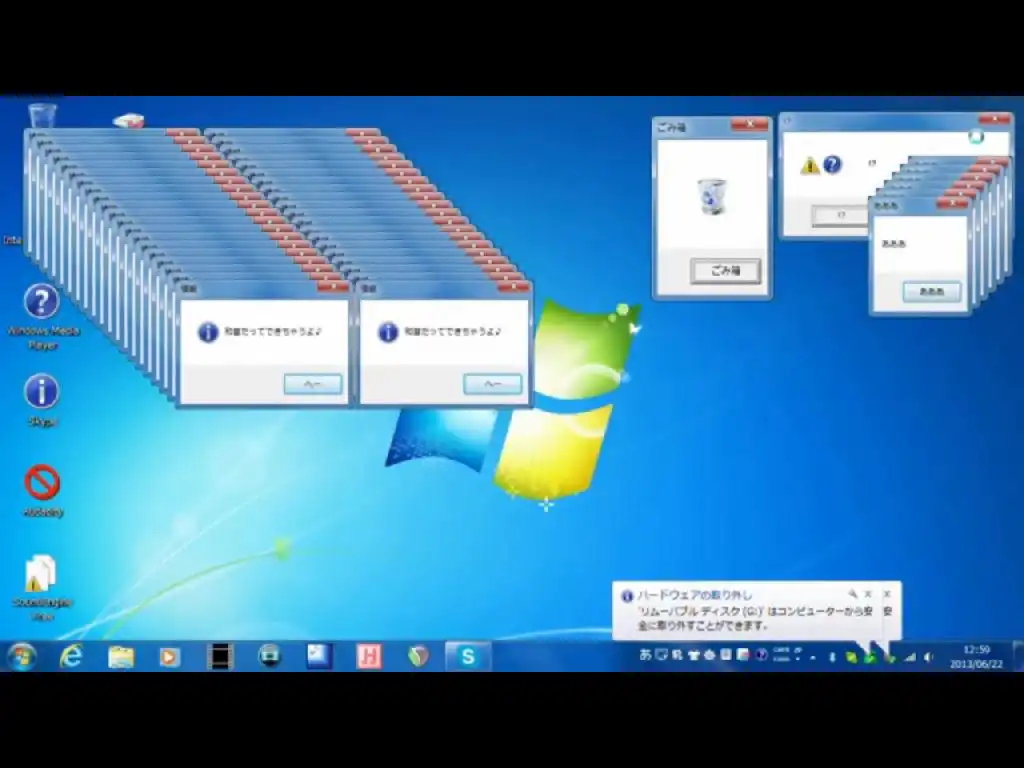
Task: Click the ごみ箱 button in the ごみ箱 dialog
Action: coord(726,270)
